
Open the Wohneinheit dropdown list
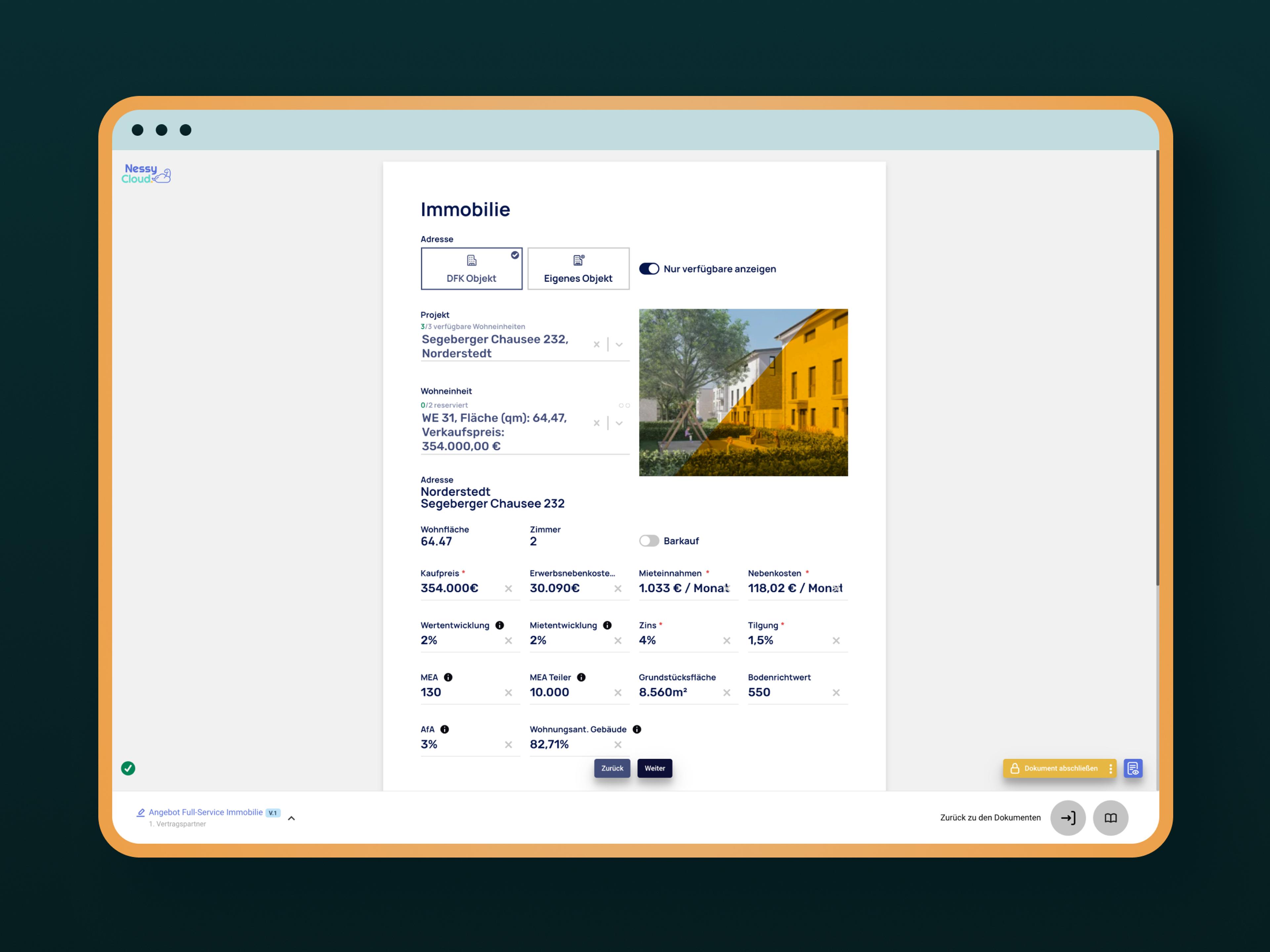tap(619, 423)
